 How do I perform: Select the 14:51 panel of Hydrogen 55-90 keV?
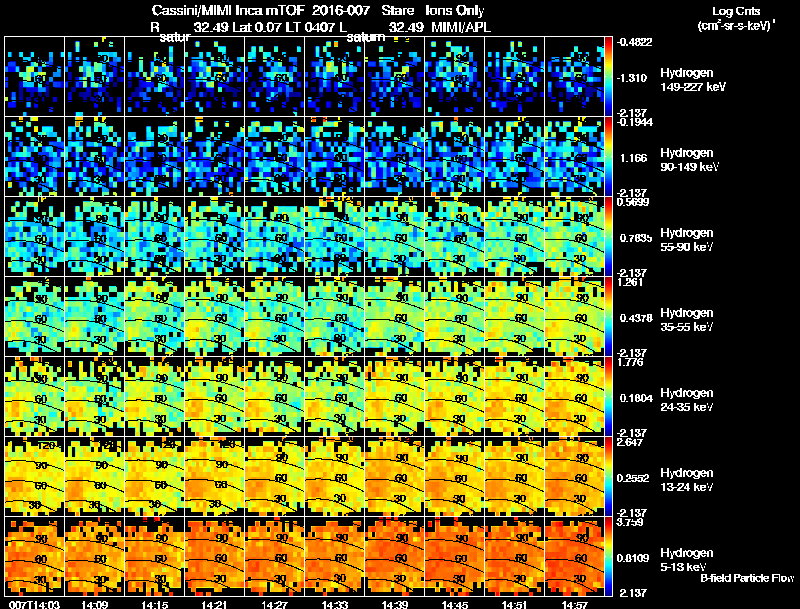514,236
